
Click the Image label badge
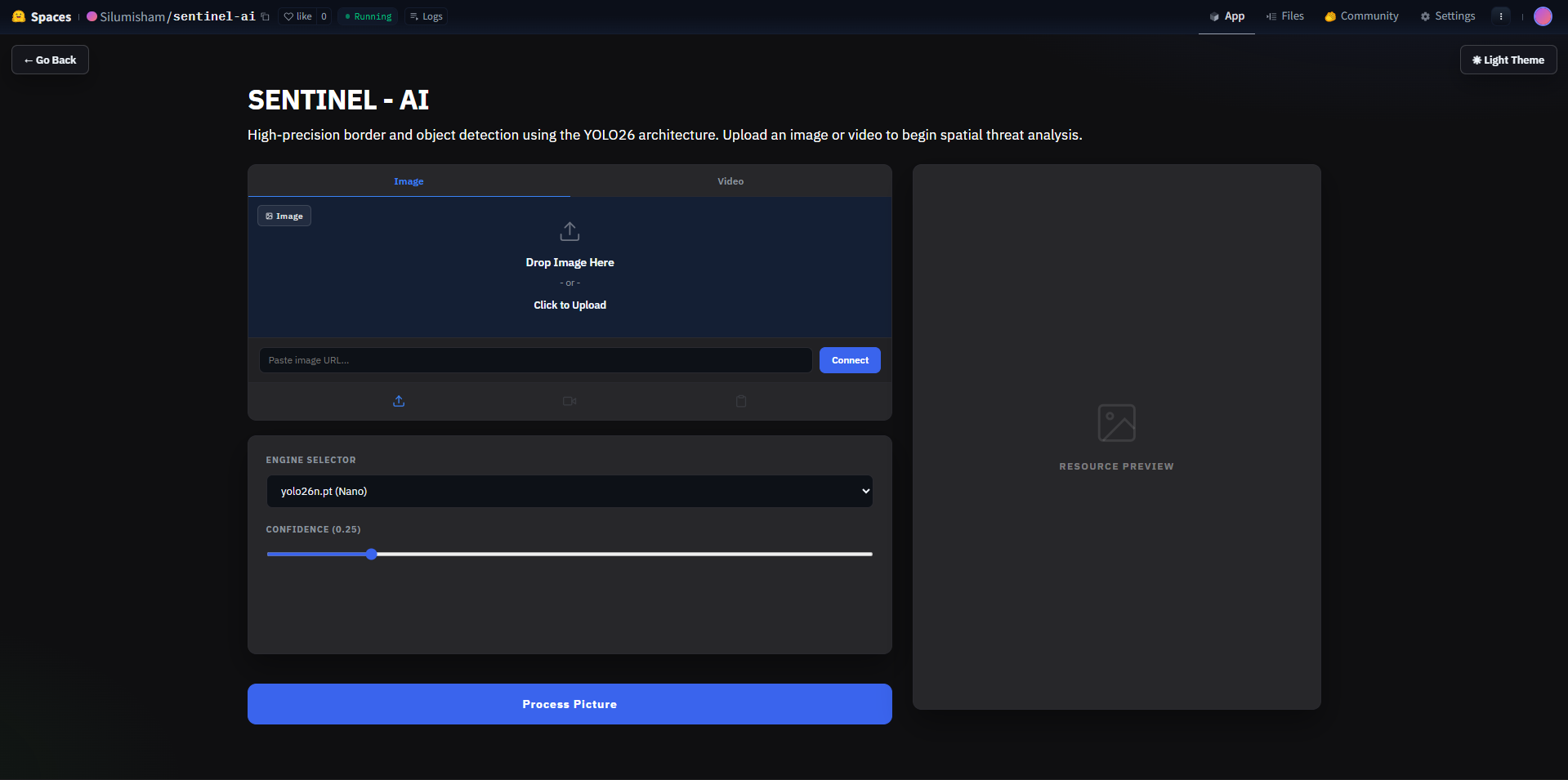[284, 216]
